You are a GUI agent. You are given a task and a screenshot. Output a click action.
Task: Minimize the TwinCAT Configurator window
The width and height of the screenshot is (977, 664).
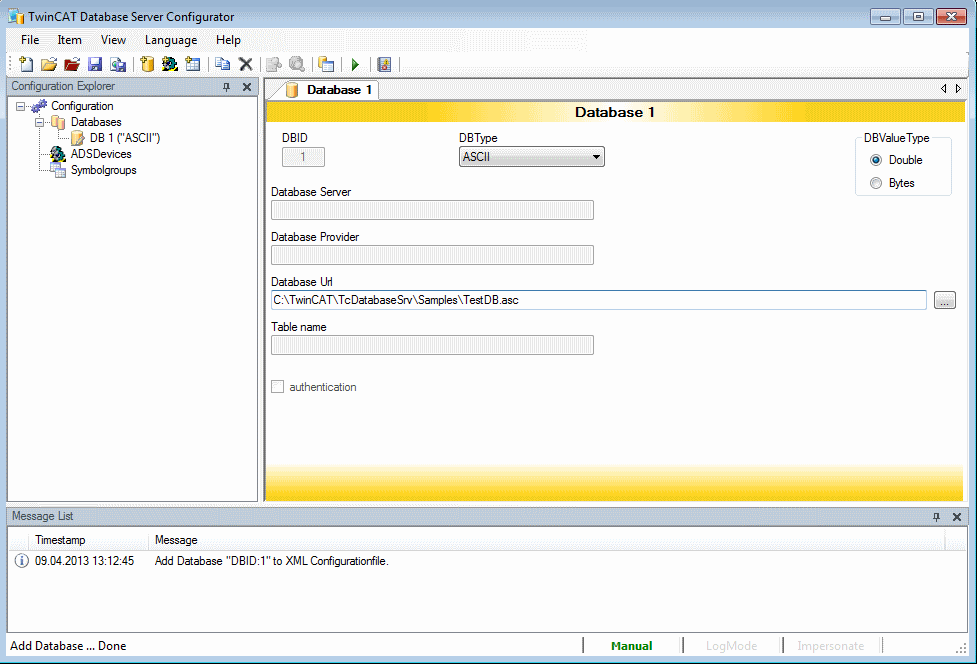tap(885, 17)
